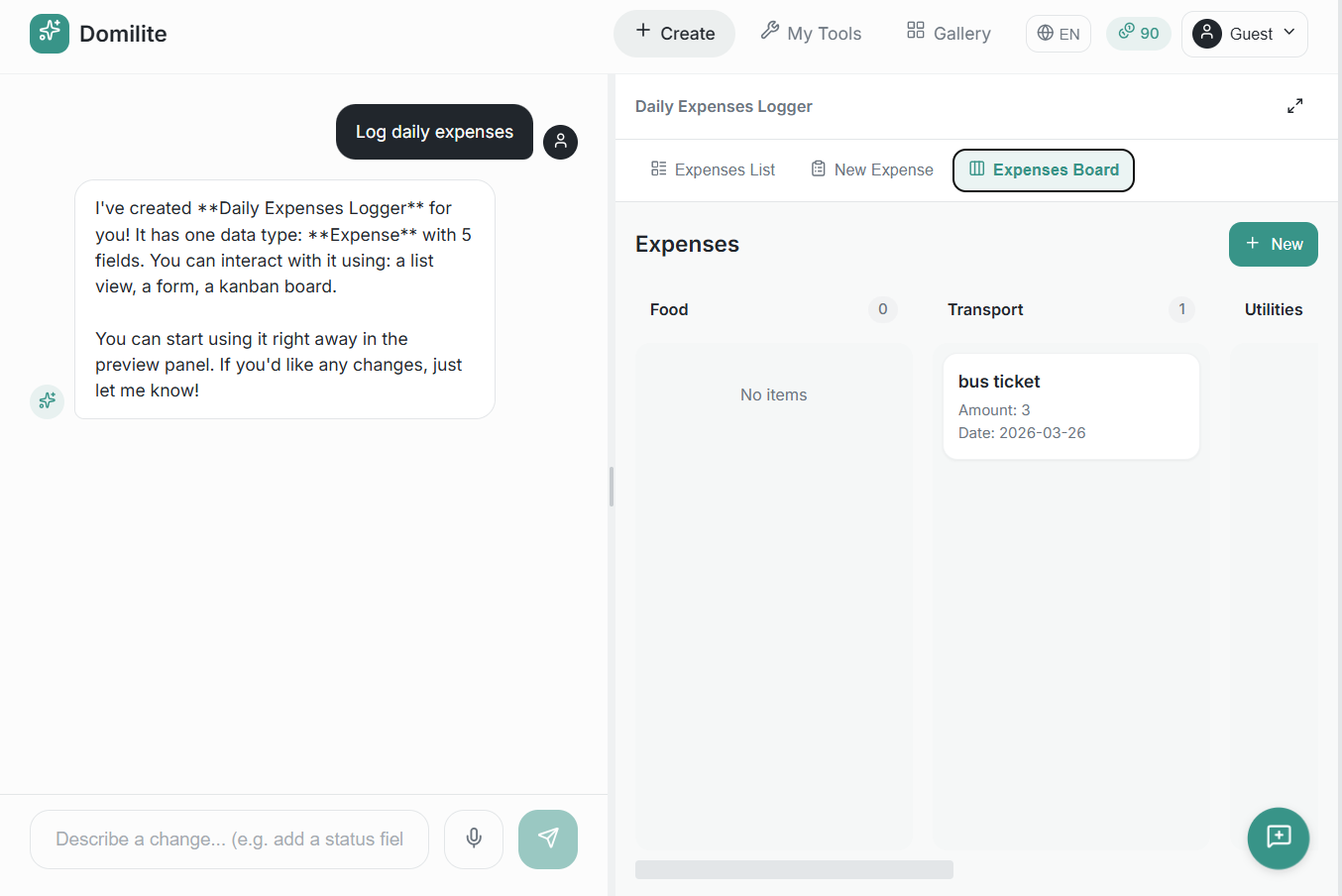Click the Guest avatar icon
This screenshot has height=896, width=1342.
point(1206,33)
